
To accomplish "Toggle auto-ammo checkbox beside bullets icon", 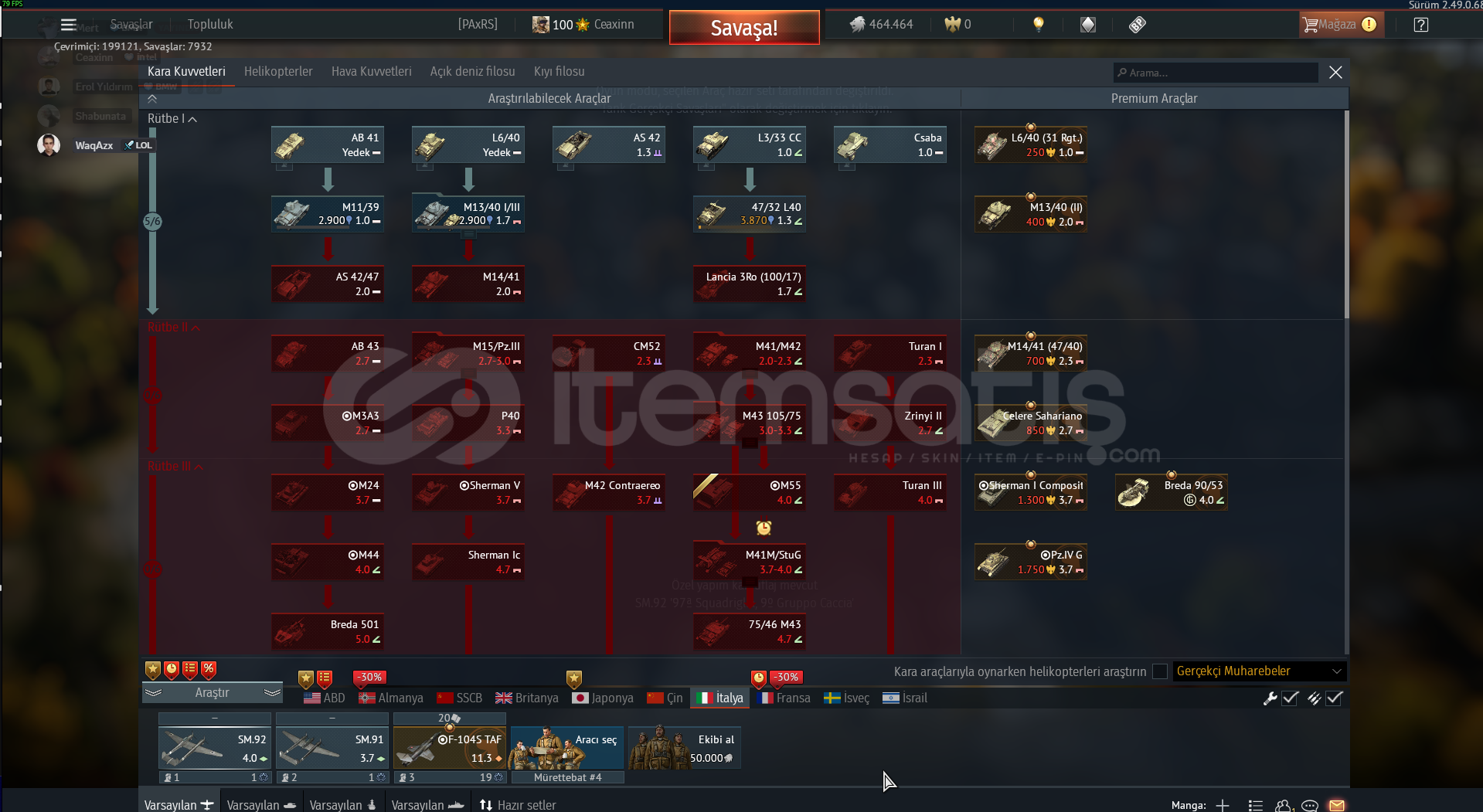I will coord(1334,698).
